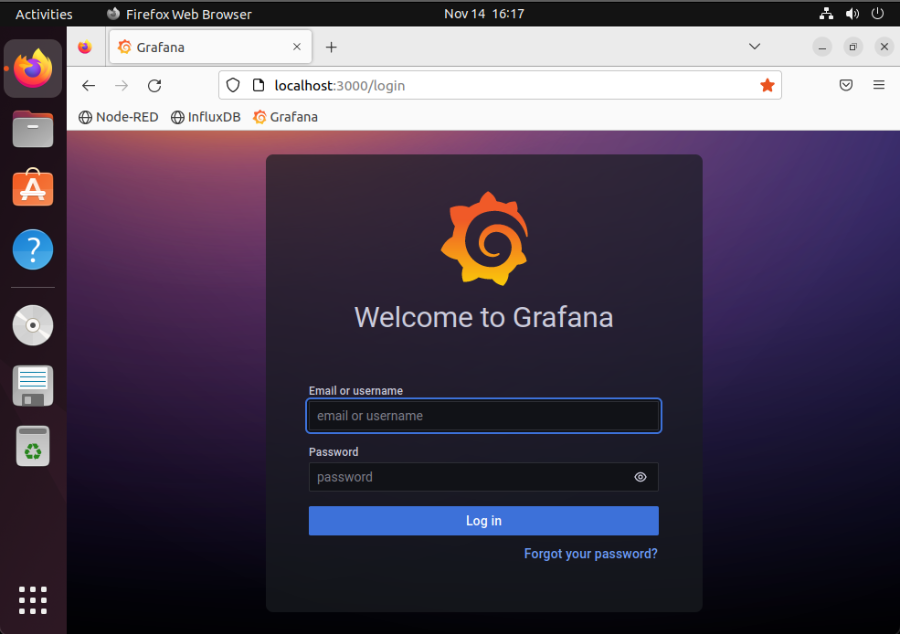Screen dimensions: 900x634
Task: Open the Firefox View pinned icon
Action: click(x=85, y=47)
